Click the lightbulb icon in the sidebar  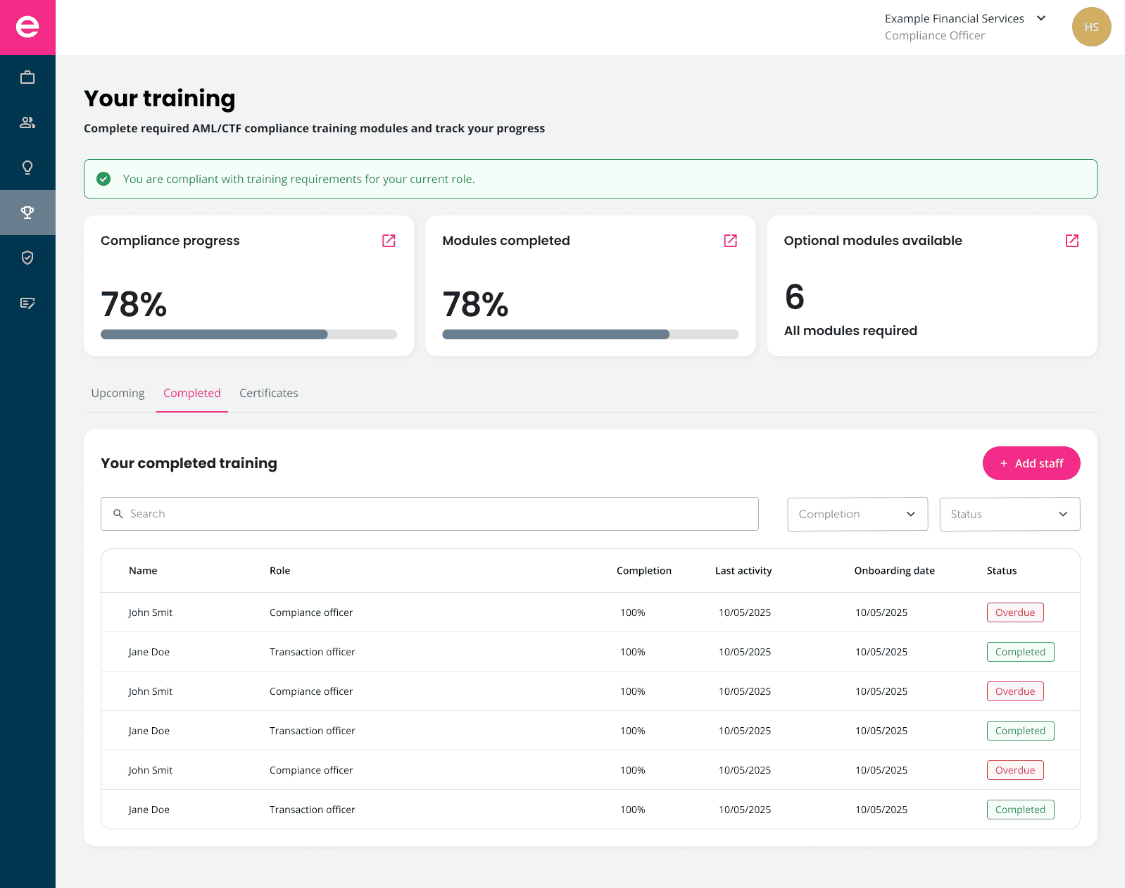click(27, 167)
